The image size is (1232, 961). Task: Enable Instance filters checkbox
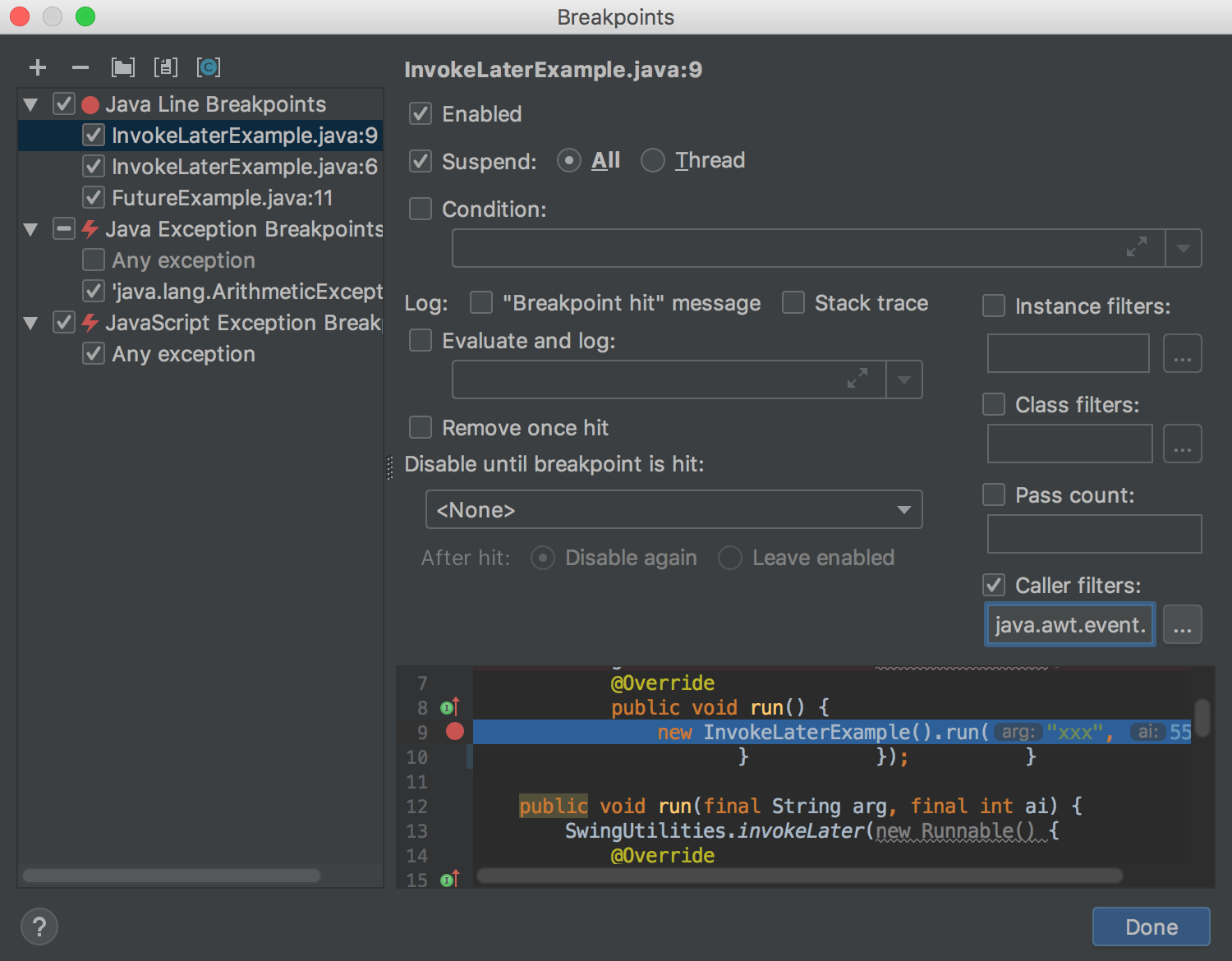(994, 306)
